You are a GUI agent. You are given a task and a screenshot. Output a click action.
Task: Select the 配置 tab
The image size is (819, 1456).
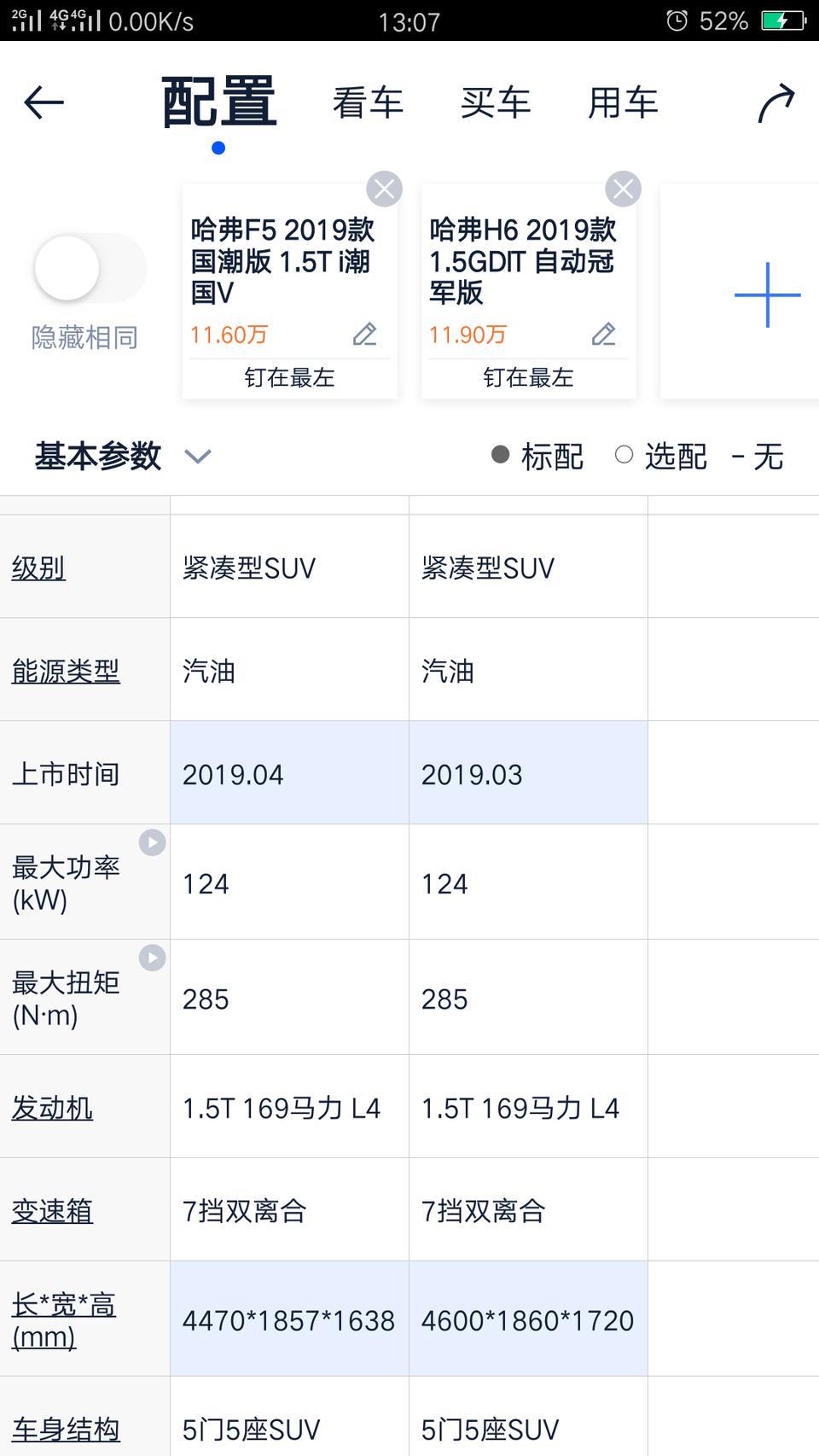(218, 102)
